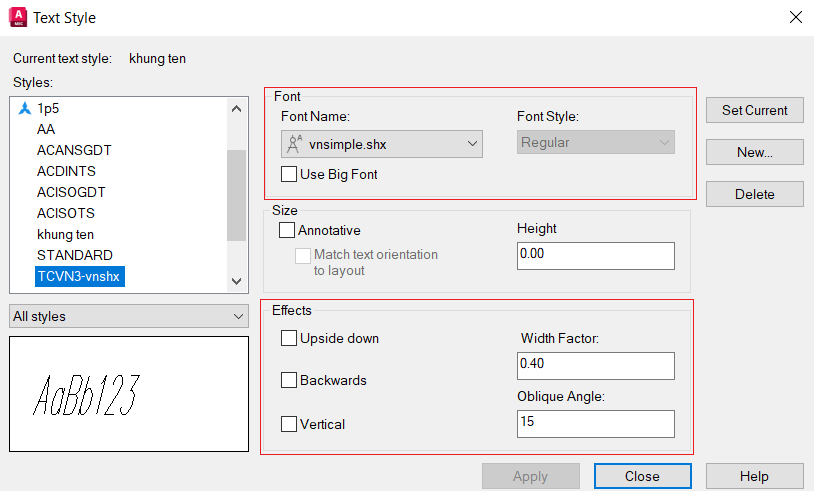814x491 pixels.
Task: Expand the All styles filter dropdown
Action: pos(128,317)
